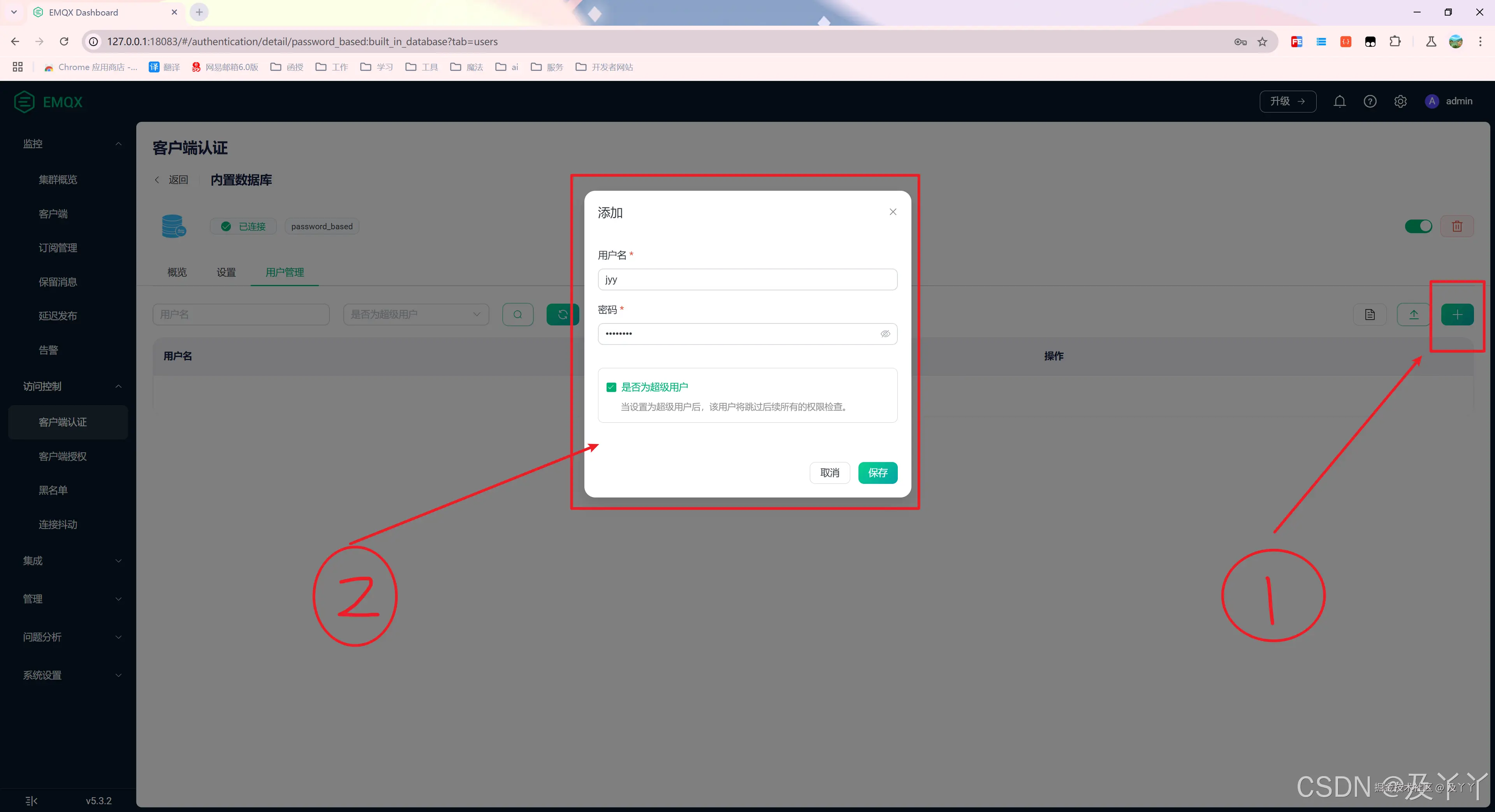Viewport: 1495px width, 812px height.
Task: Toggle password visibility eye icon
Action: coord(885,334)
